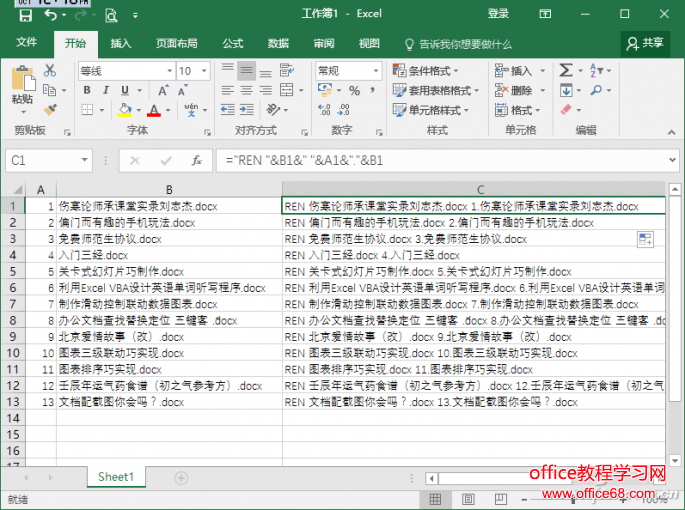
Task: Toggle italic formatting
Action: 106,91
